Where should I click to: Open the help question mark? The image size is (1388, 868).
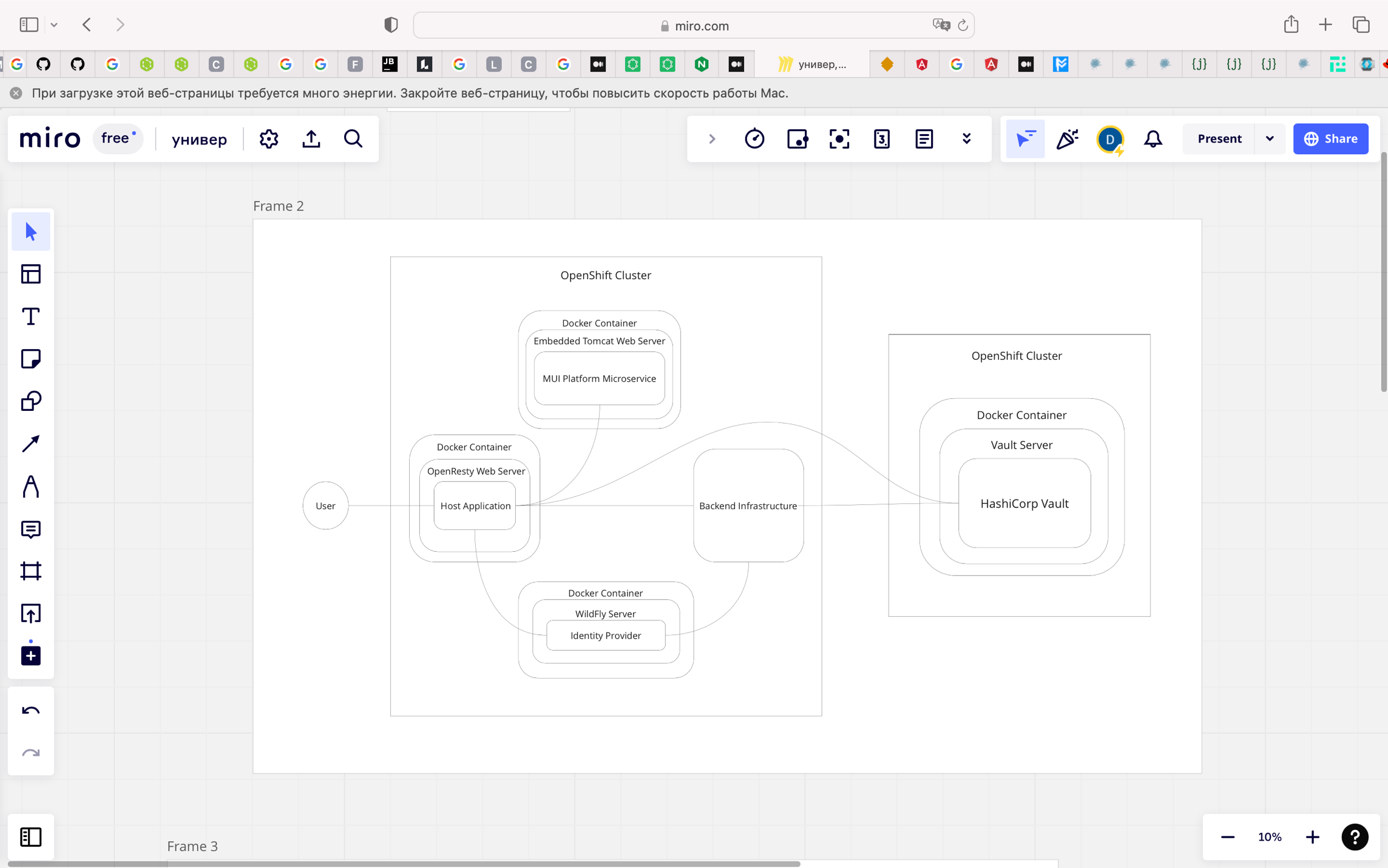click(1355, 837)
